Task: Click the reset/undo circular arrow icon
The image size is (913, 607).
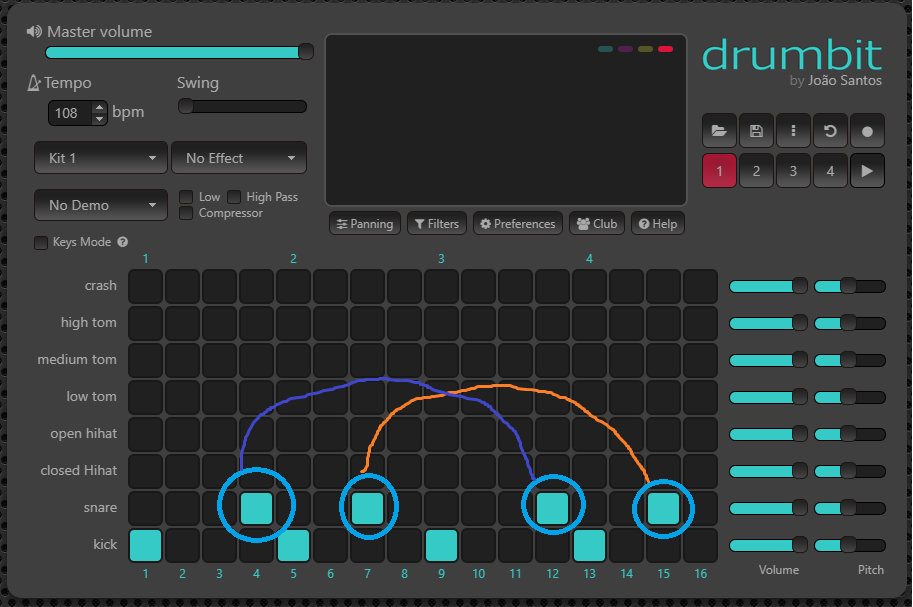Action: [x=830, y=131]
